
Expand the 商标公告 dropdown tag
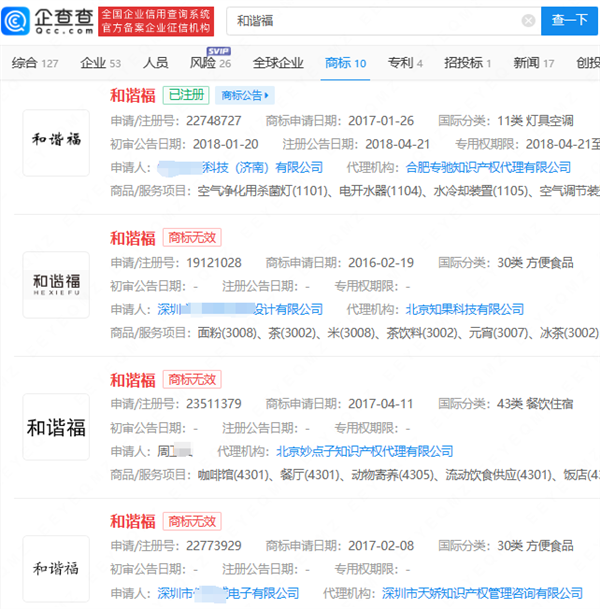coord(246,95)
